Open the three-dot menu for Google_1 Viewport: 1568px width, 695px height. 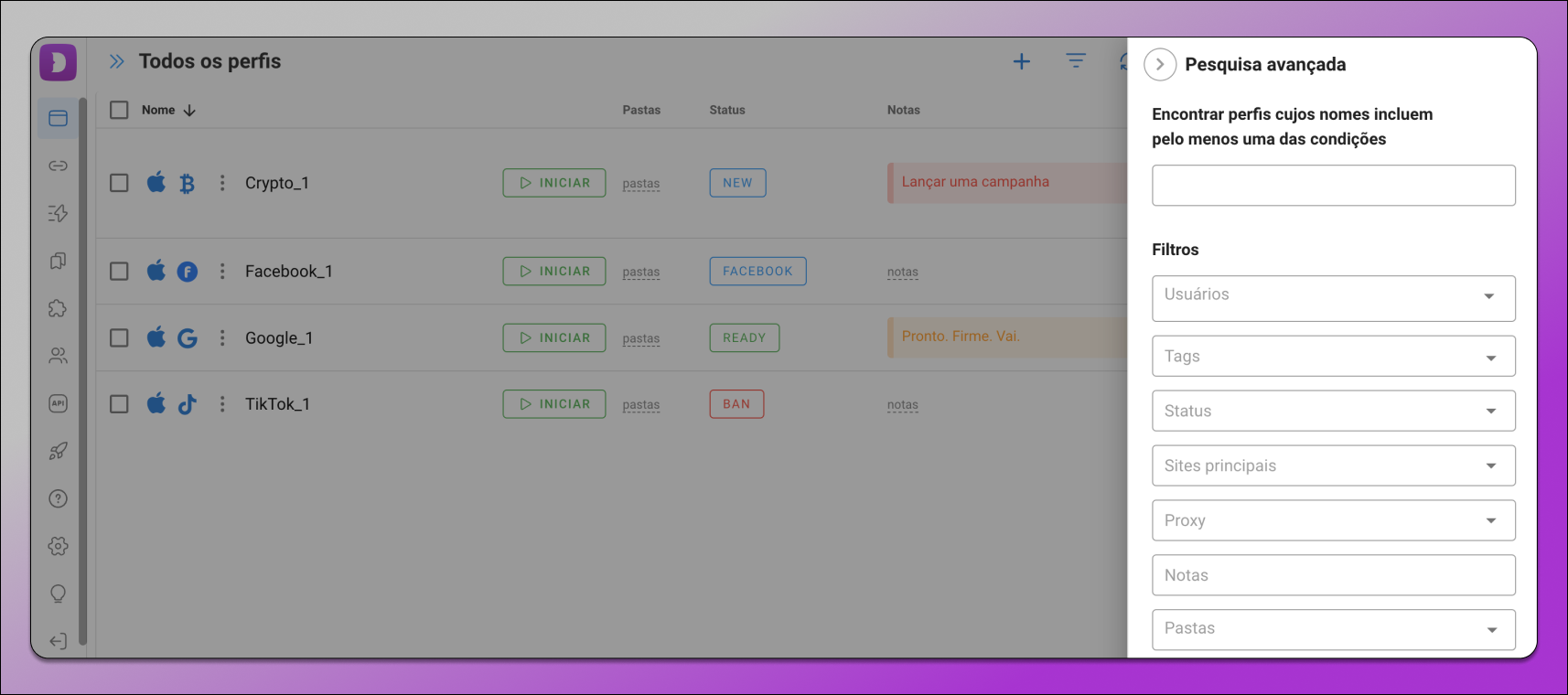coord(222,337)
